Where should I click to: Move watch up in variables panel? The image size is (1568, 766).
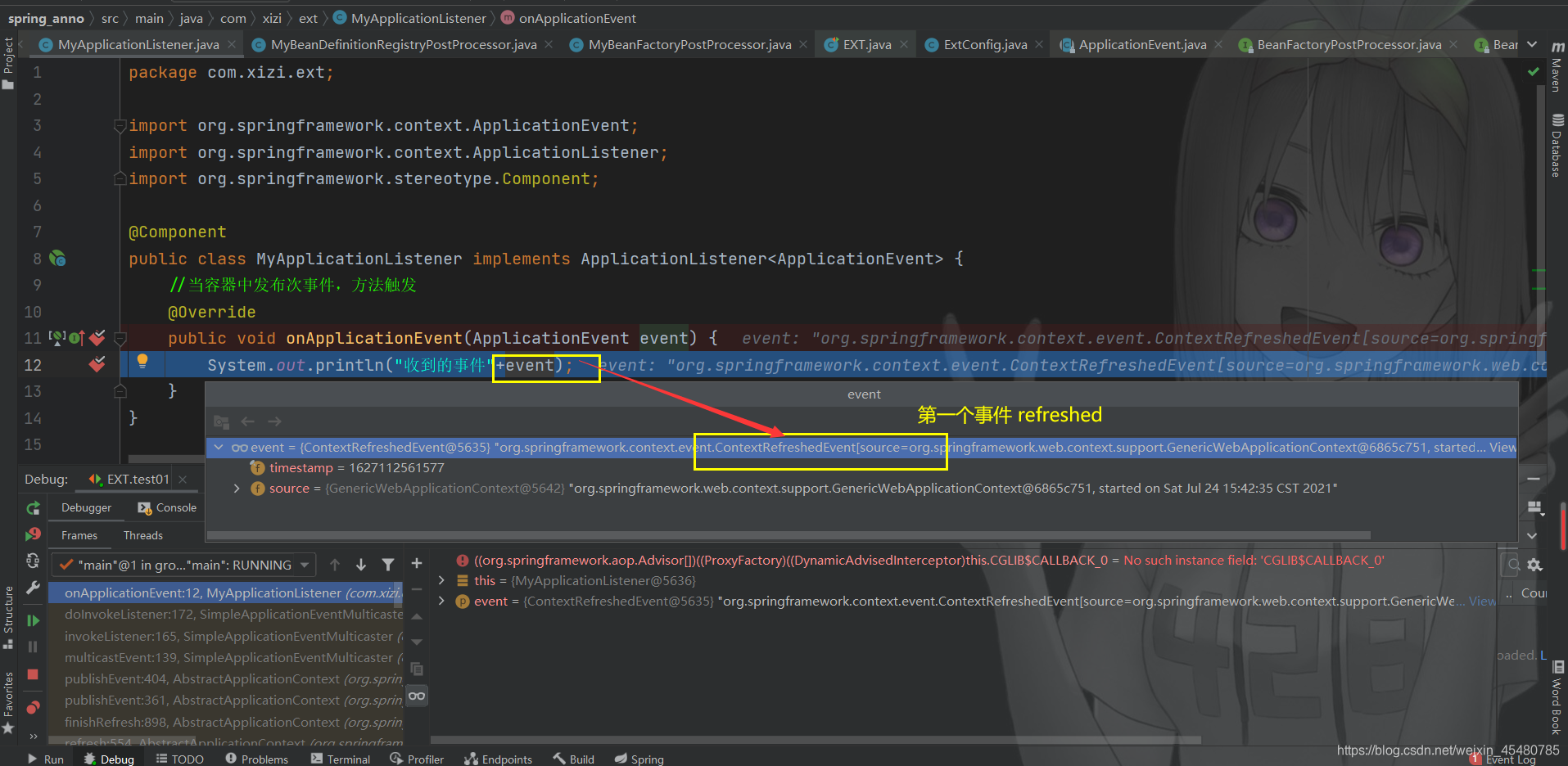coord(417,616)
